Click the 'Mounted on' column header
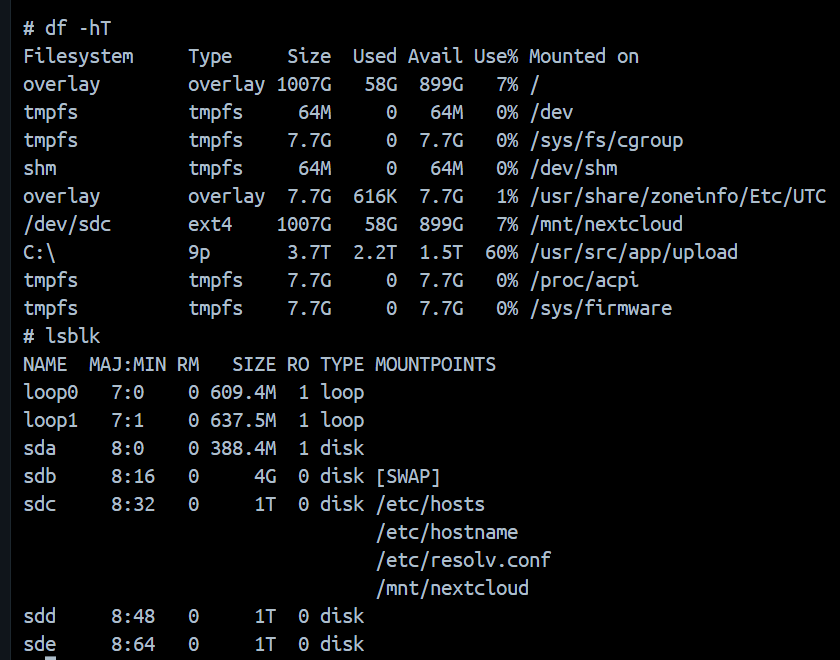The height and width of the screenshot is (660, 840). pyautogui.click(x=584, y=56)
